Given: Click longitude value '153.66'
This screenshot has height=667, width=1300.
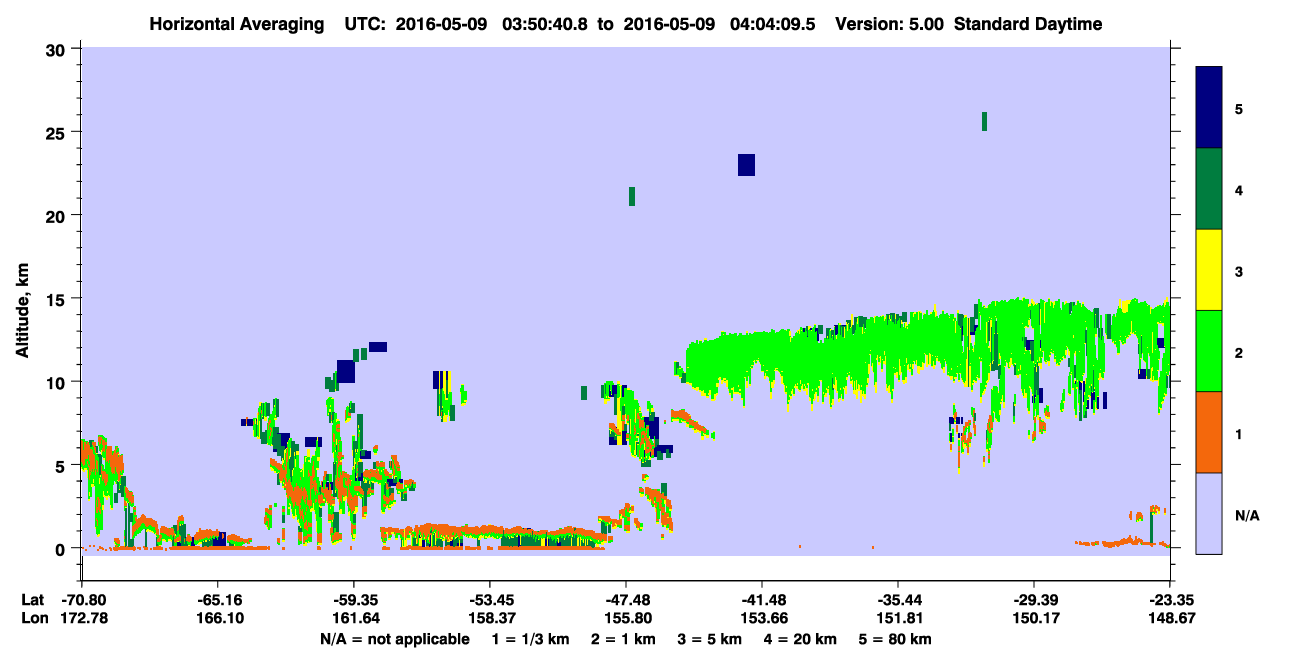Looking at the screenshot, I should (x=762, y=618).
